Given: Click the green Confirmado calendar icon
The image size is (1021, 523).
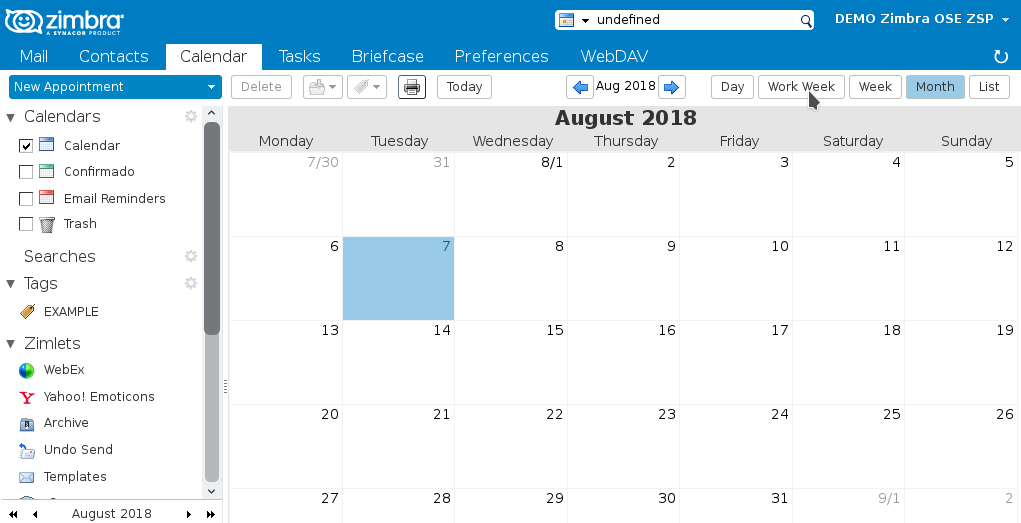Looking at the screenshot, I should 46,171.
